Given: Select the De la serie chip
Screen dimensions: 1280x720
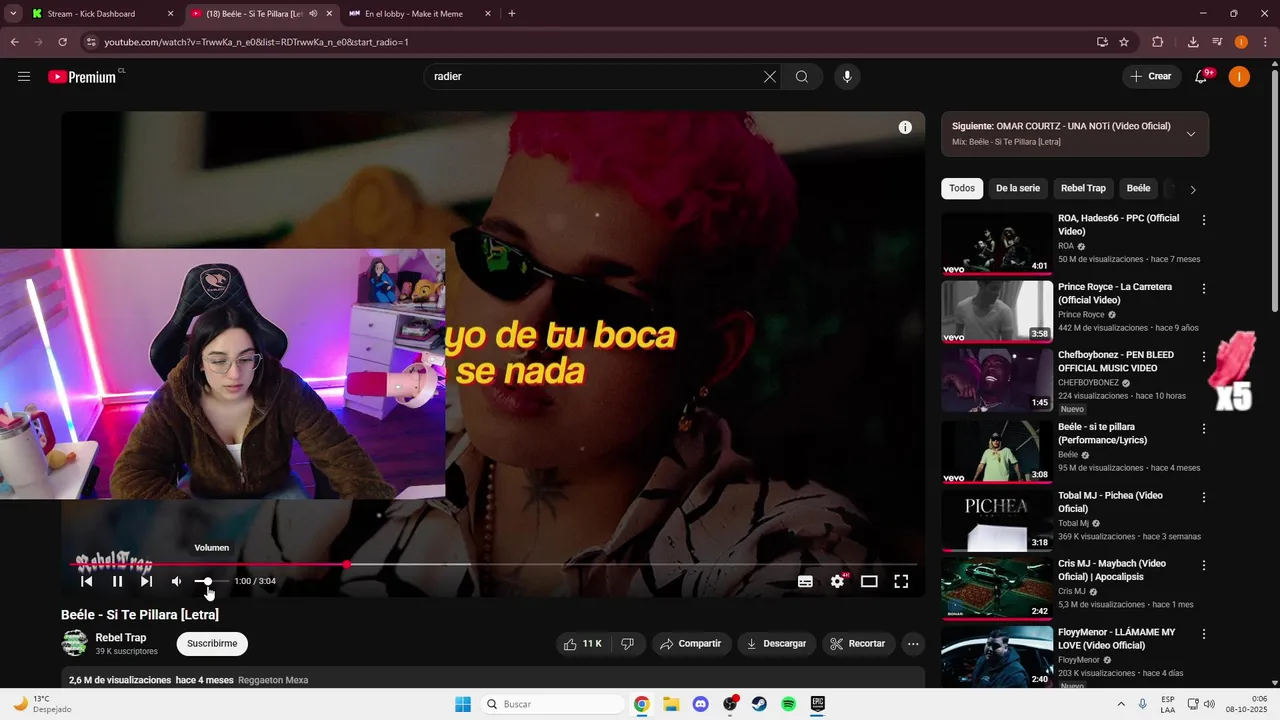Looking at the screenshot, I should click(1018, 188).
